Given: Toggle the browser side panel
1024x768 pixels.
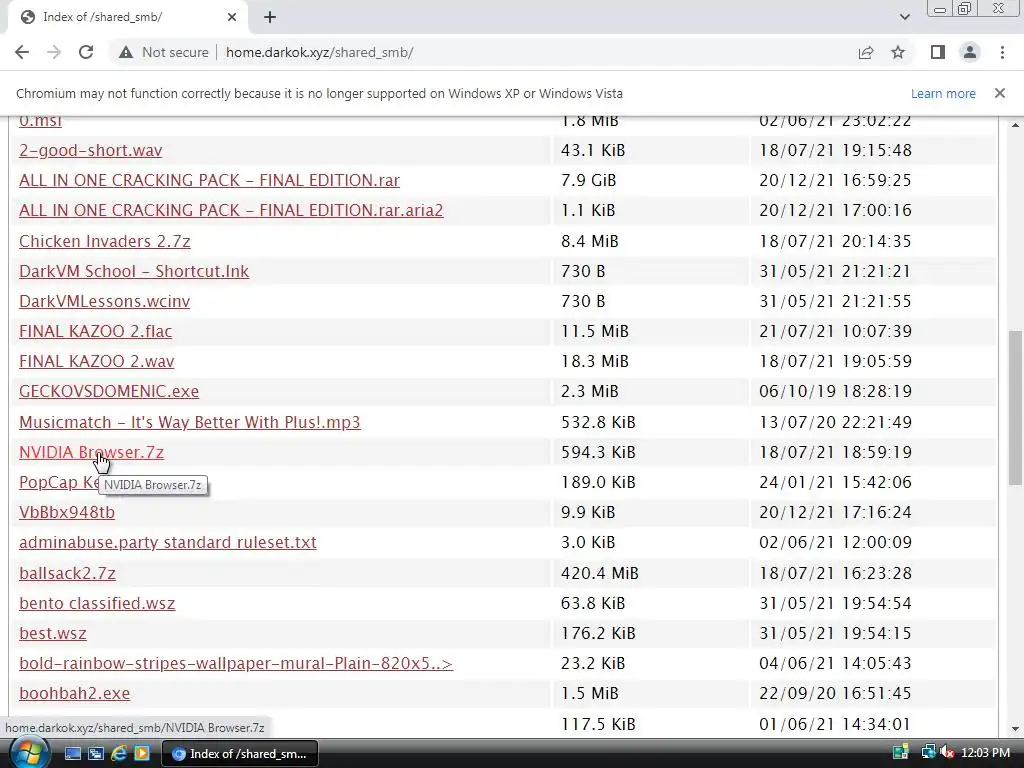Looking at the screenshot, I should [x=938, y=52].
